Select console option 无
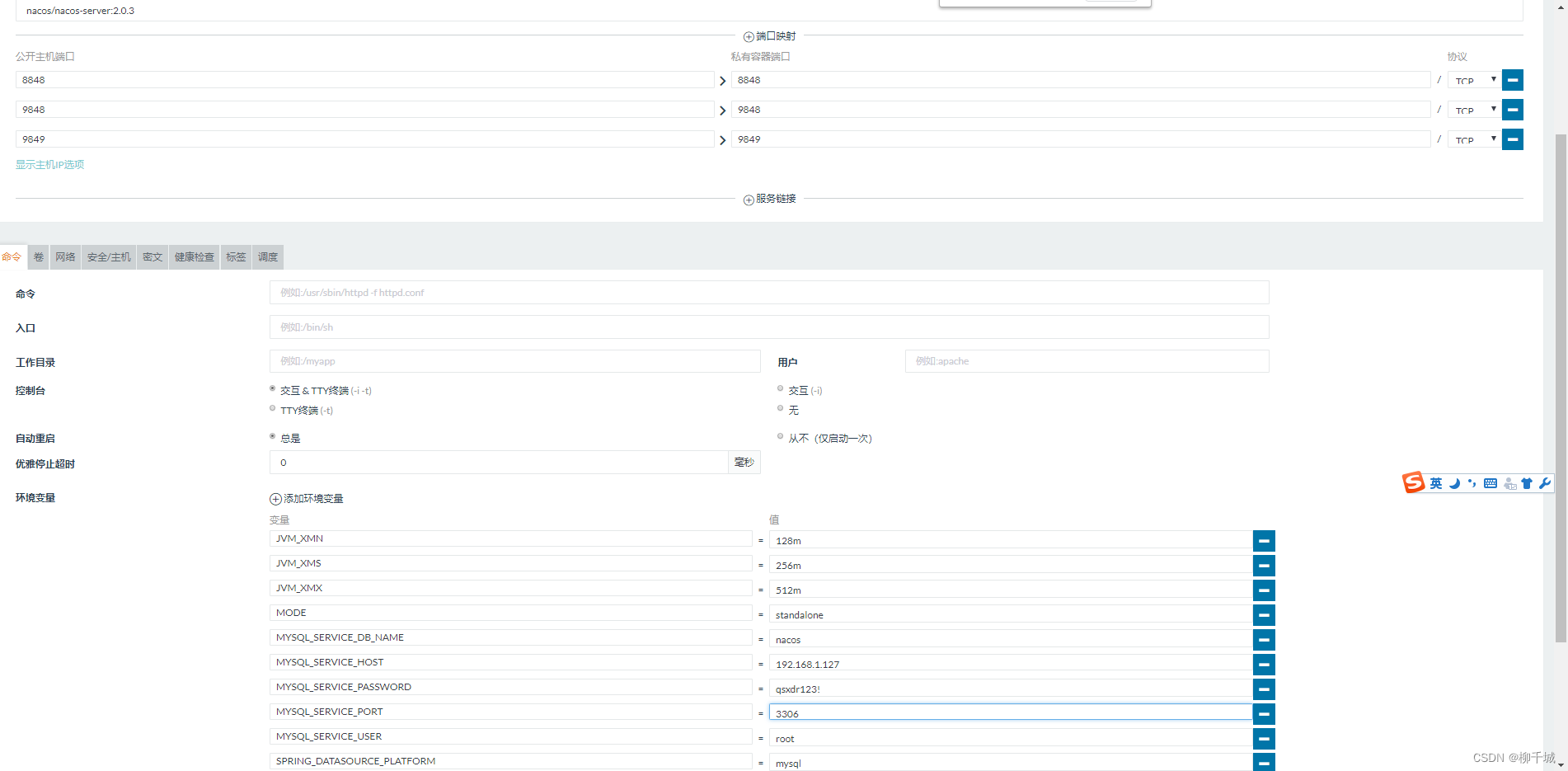Screen dimensions: 1568x771 click(x=780, y=408)
